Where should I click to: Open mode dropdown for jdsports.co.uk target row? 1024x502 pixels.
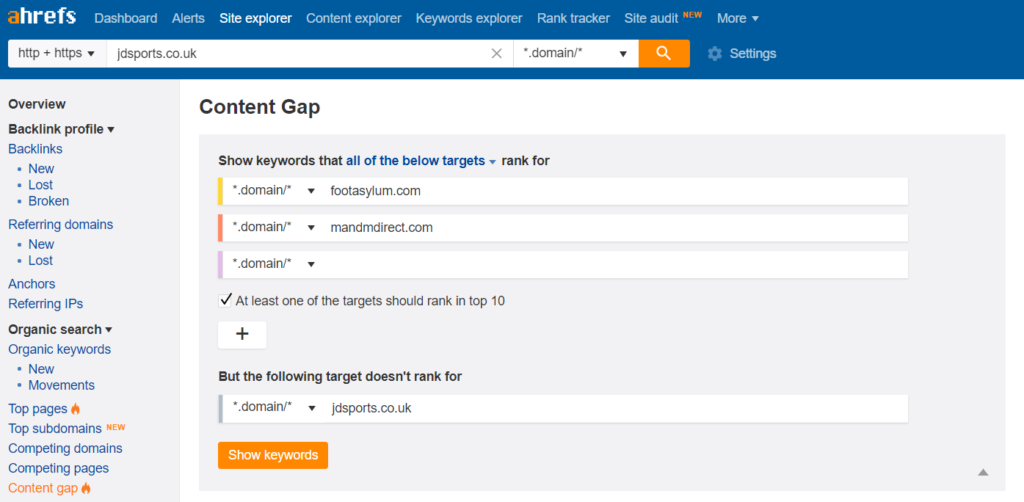coord(274,408)
